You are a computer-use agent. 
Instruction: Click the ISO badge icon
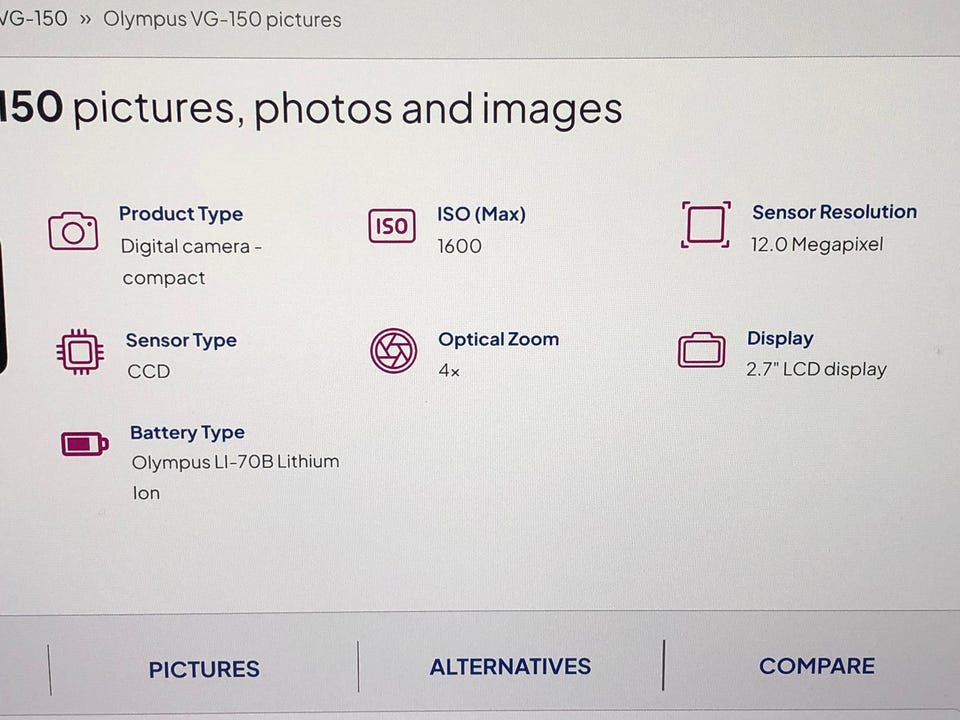(x=392, y=226)
